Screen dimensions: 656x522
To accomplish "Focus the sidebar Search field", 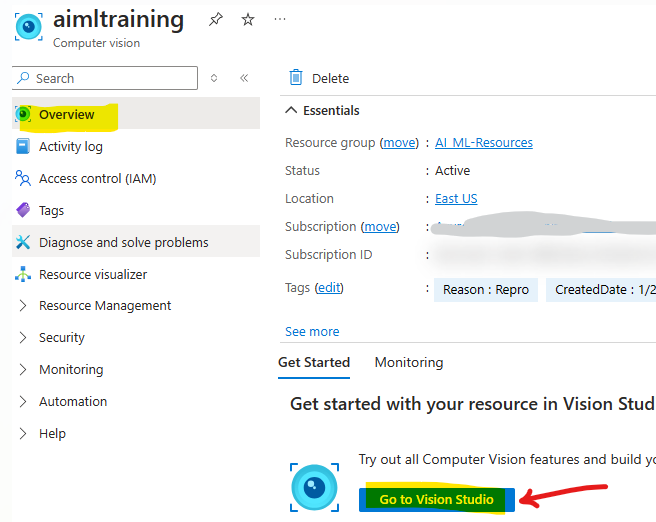I will 105,78.
